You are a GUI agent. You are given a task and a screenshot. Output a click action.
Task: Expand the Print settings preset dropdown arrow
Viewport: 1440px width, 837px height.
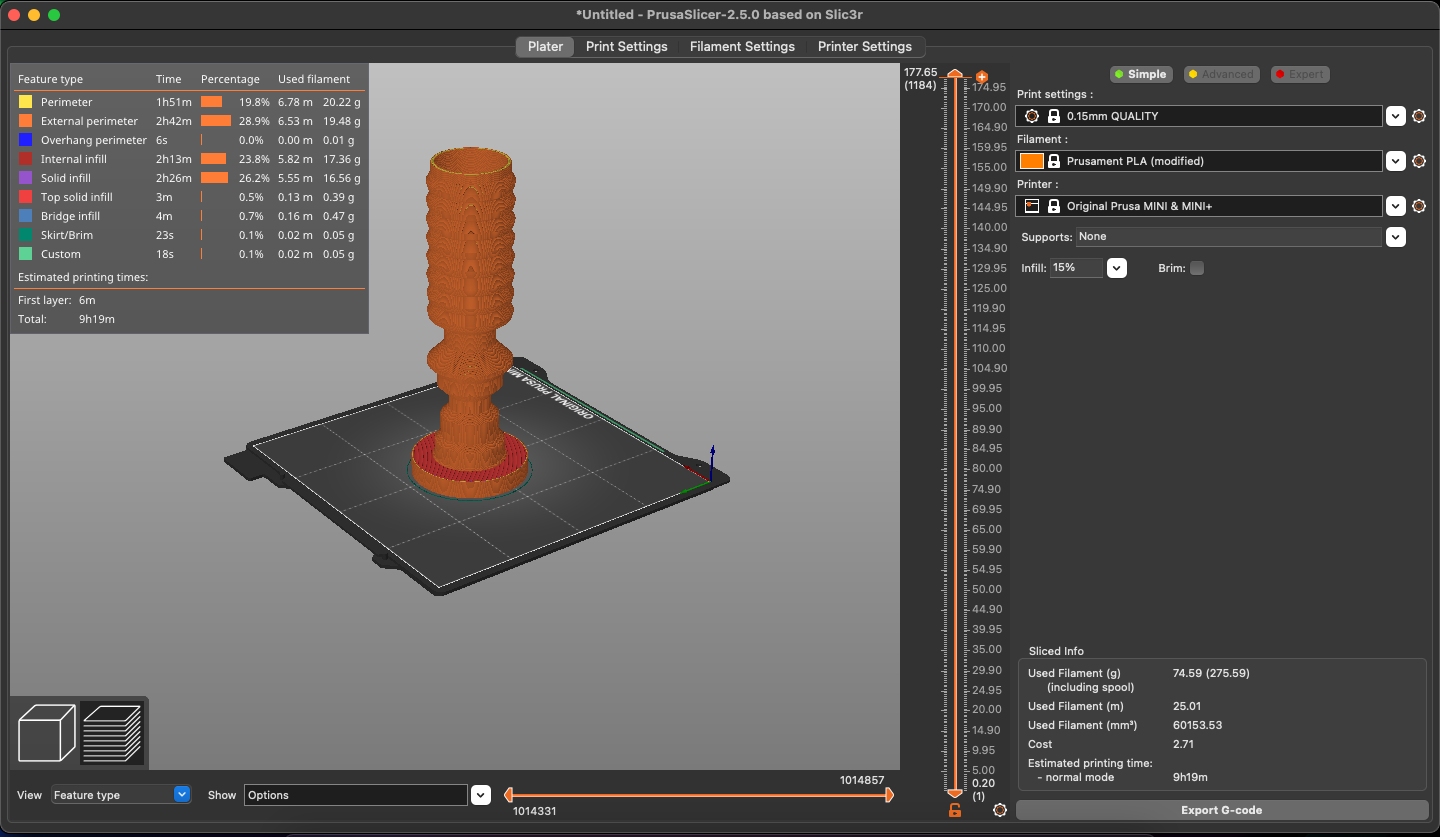pos(1396,116)
